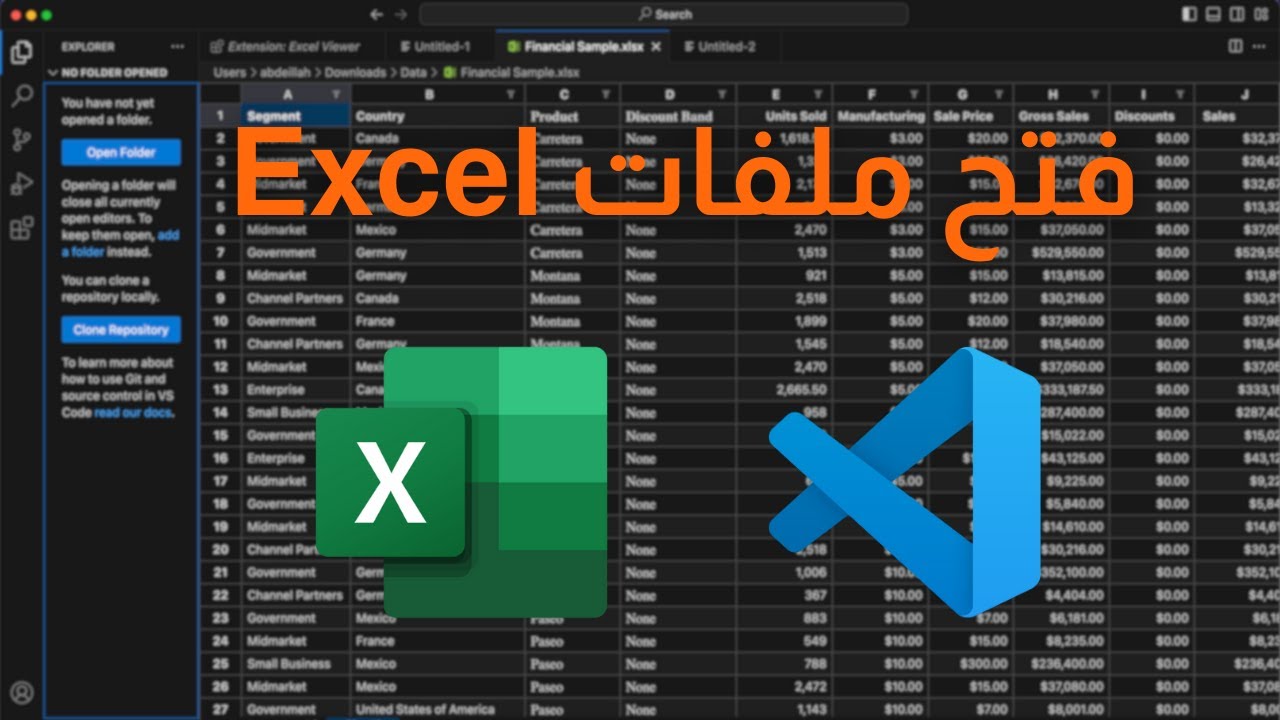The image size is (1280, 720).
Task: Open the filter dropdown for column A
Action: coord(337,93)
